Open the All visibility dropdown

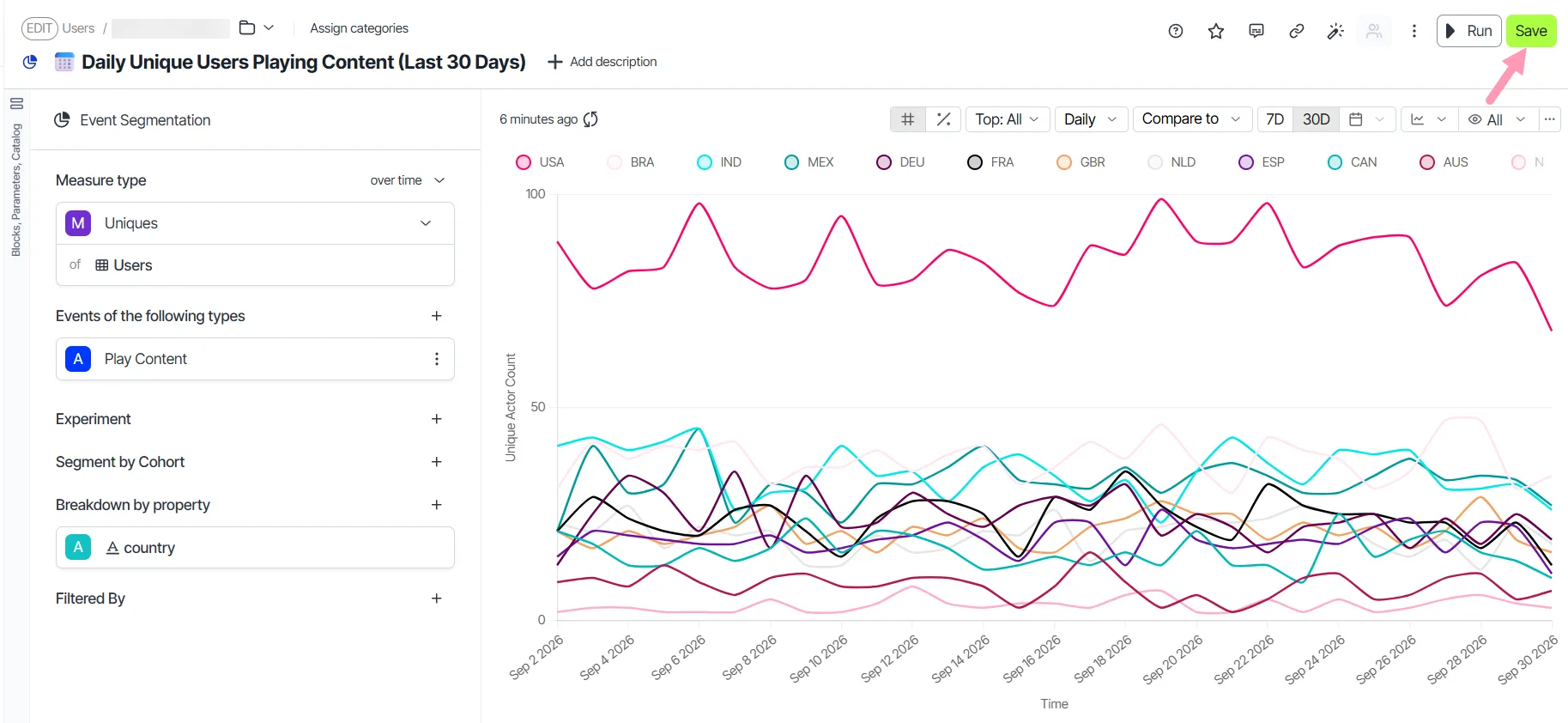pos(1497,119)
